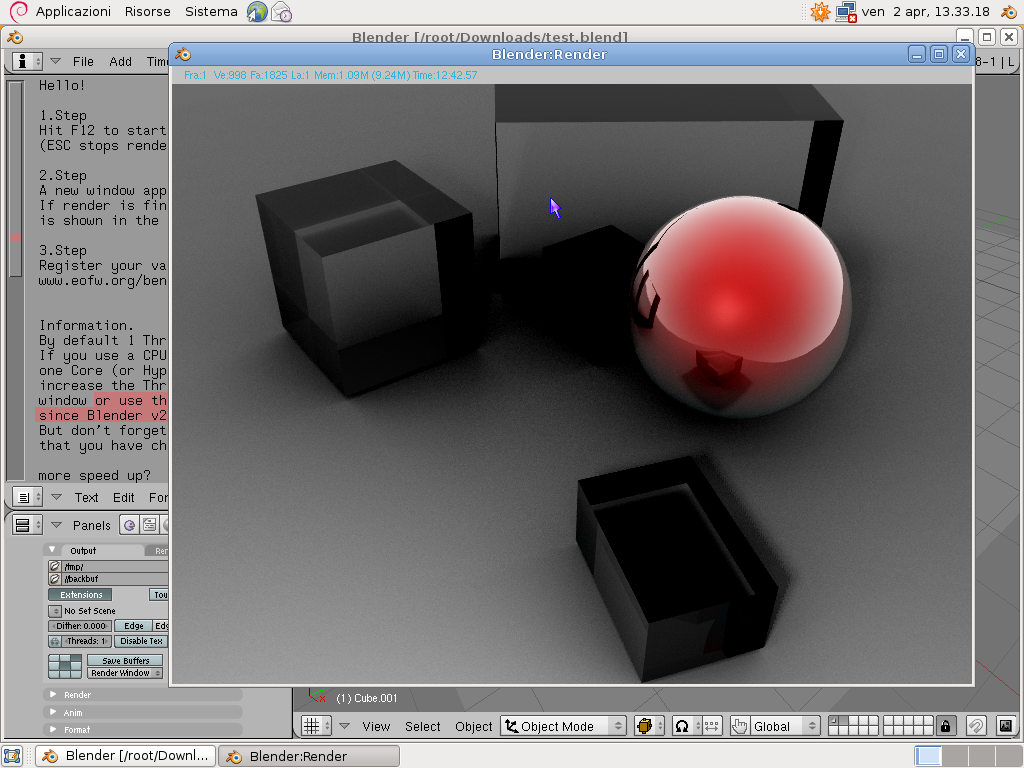
Task: Click the show desktop button in bottom panel
Action: tap(12, 756)
